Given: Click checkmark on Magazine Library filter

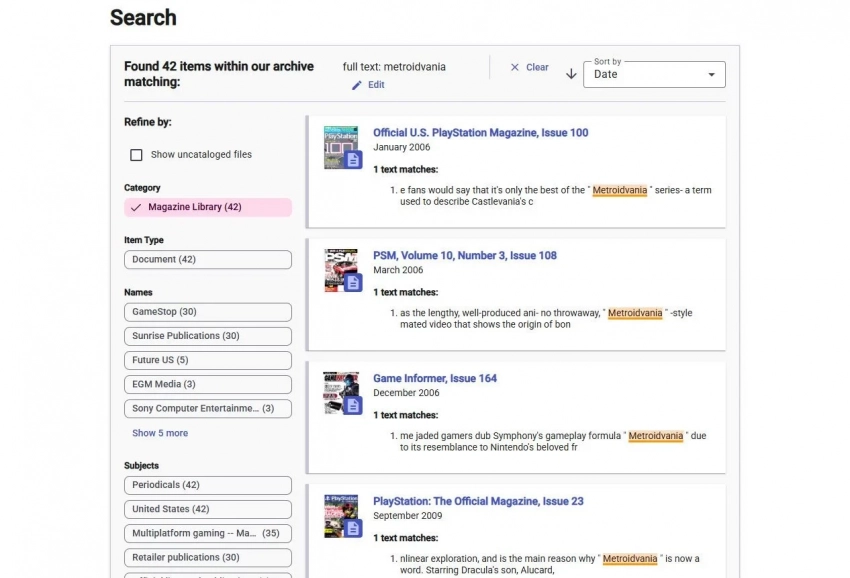Looking at the screenshot, I should pos(136,207).
